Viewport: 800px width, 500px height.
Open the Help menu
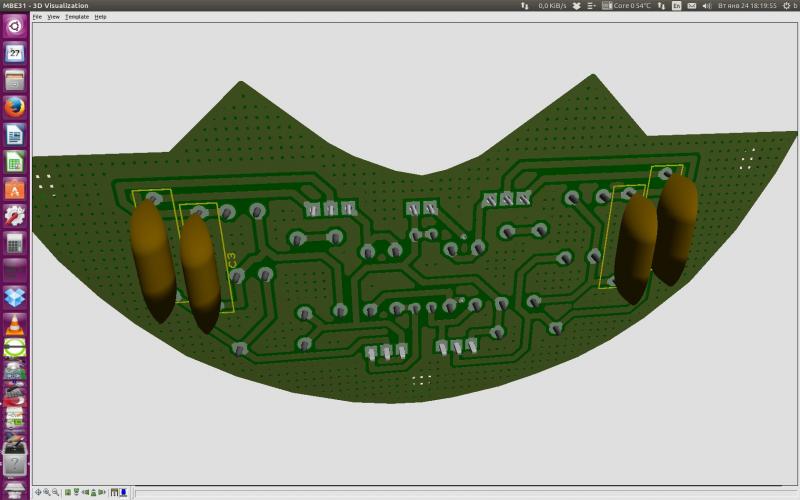[x=100, y=17]
